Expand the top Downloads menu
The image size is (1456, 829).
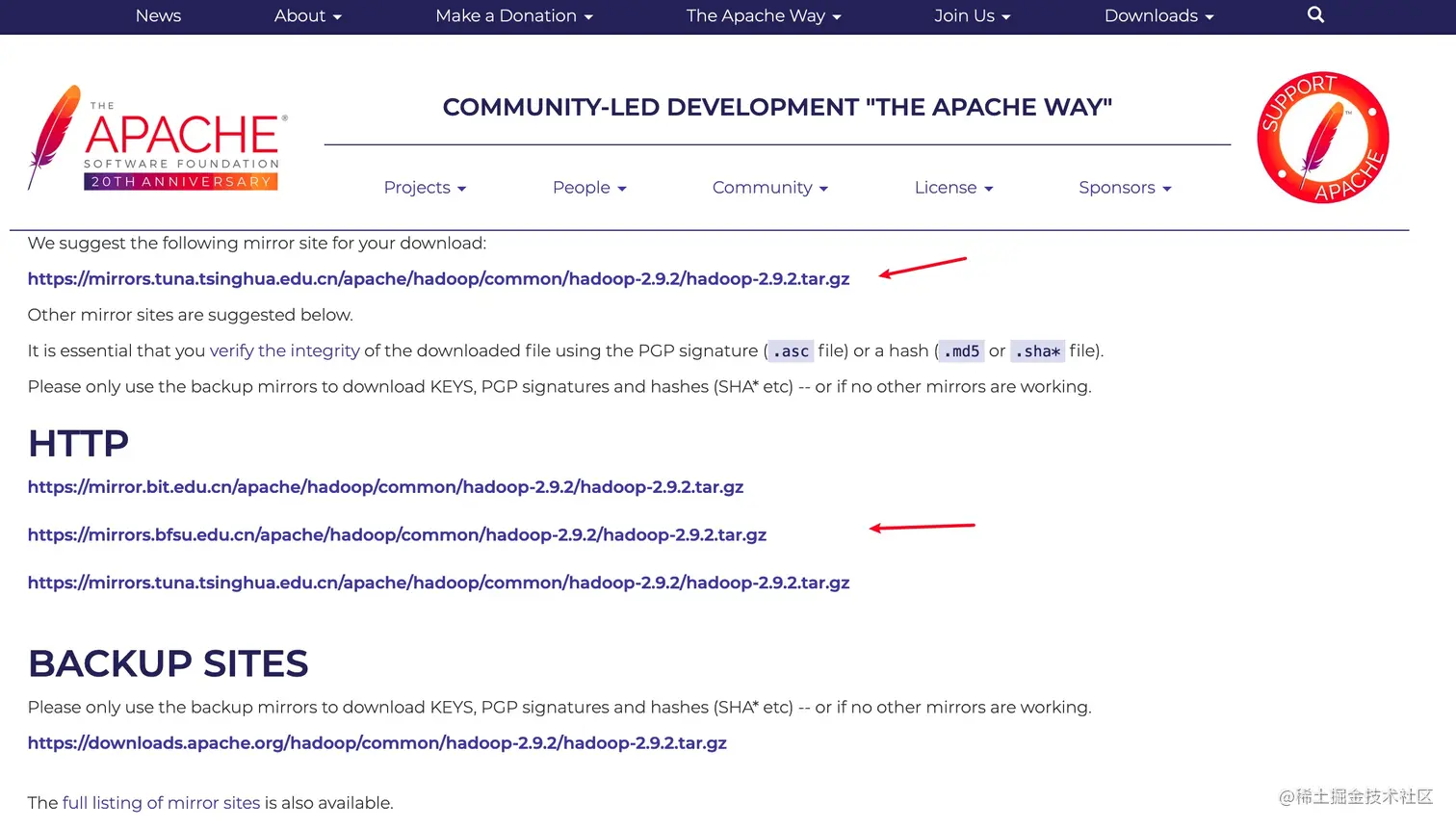pos(1158,15)
